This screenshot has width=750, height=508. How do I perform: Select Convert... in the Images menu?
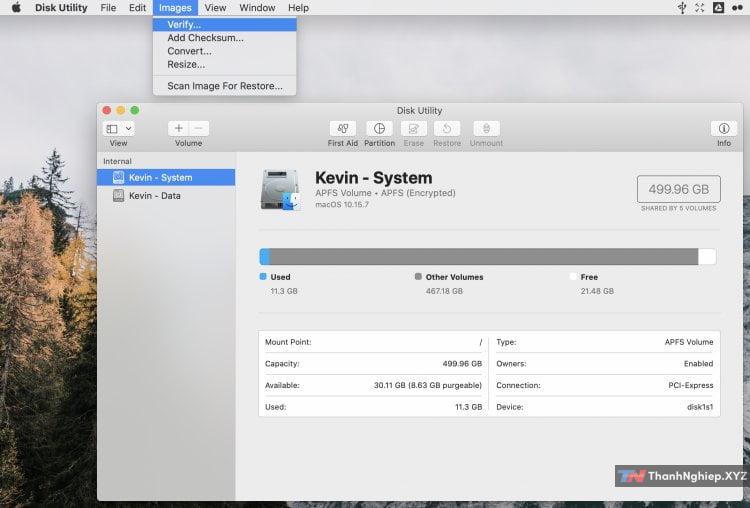[189, 51]
